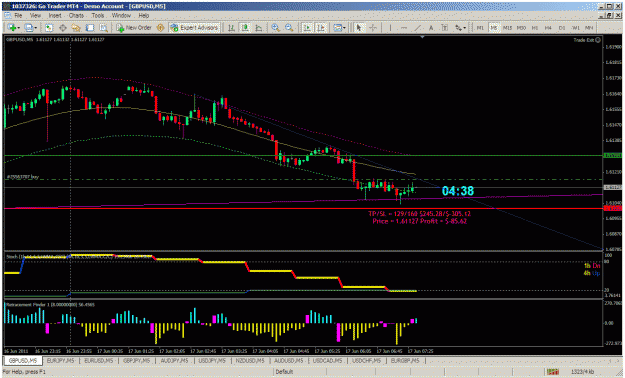Open the Tools menu

point(98,16)
